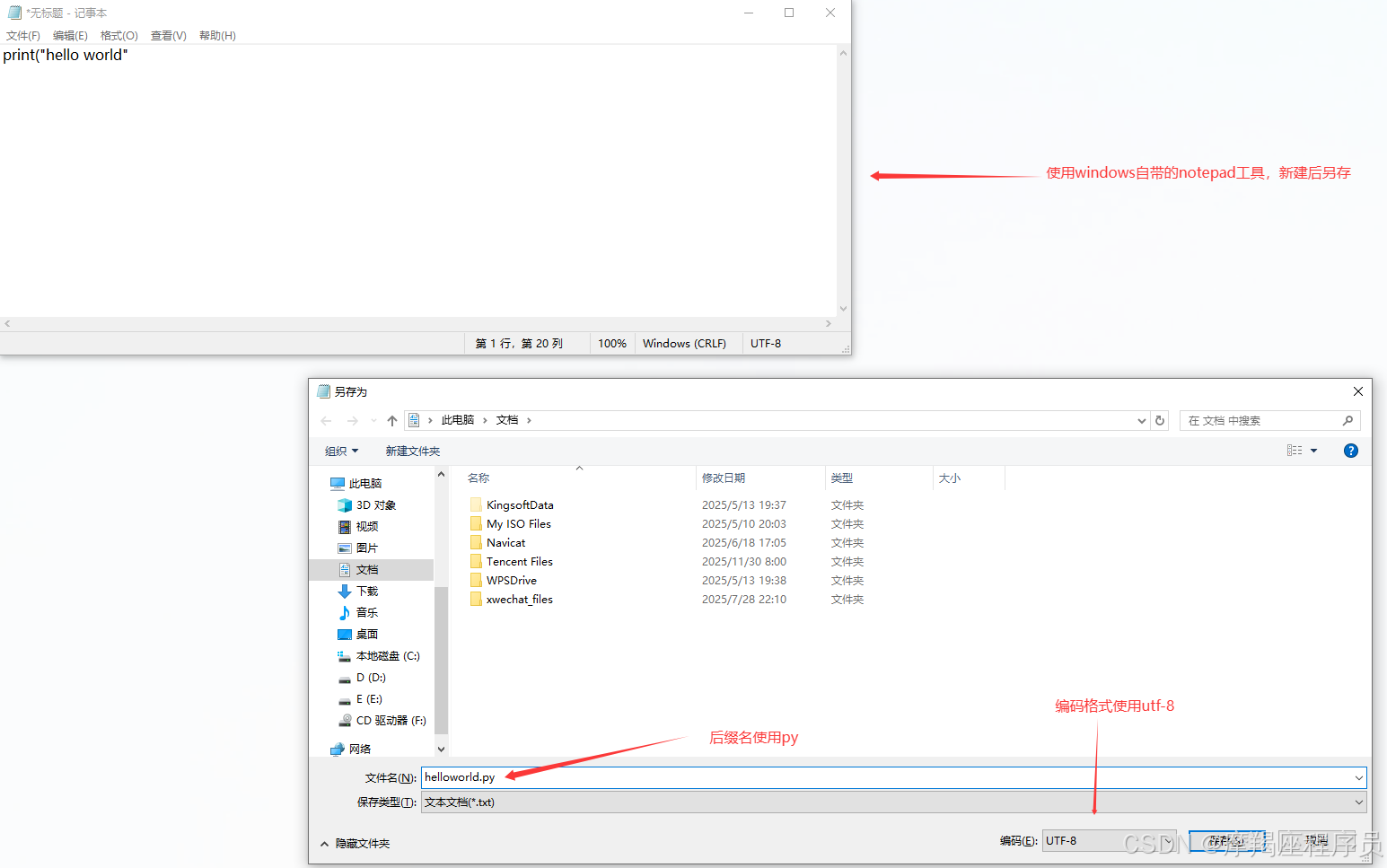
Task: Open the 格式(O) menu in Notepad
Action: 119,36
